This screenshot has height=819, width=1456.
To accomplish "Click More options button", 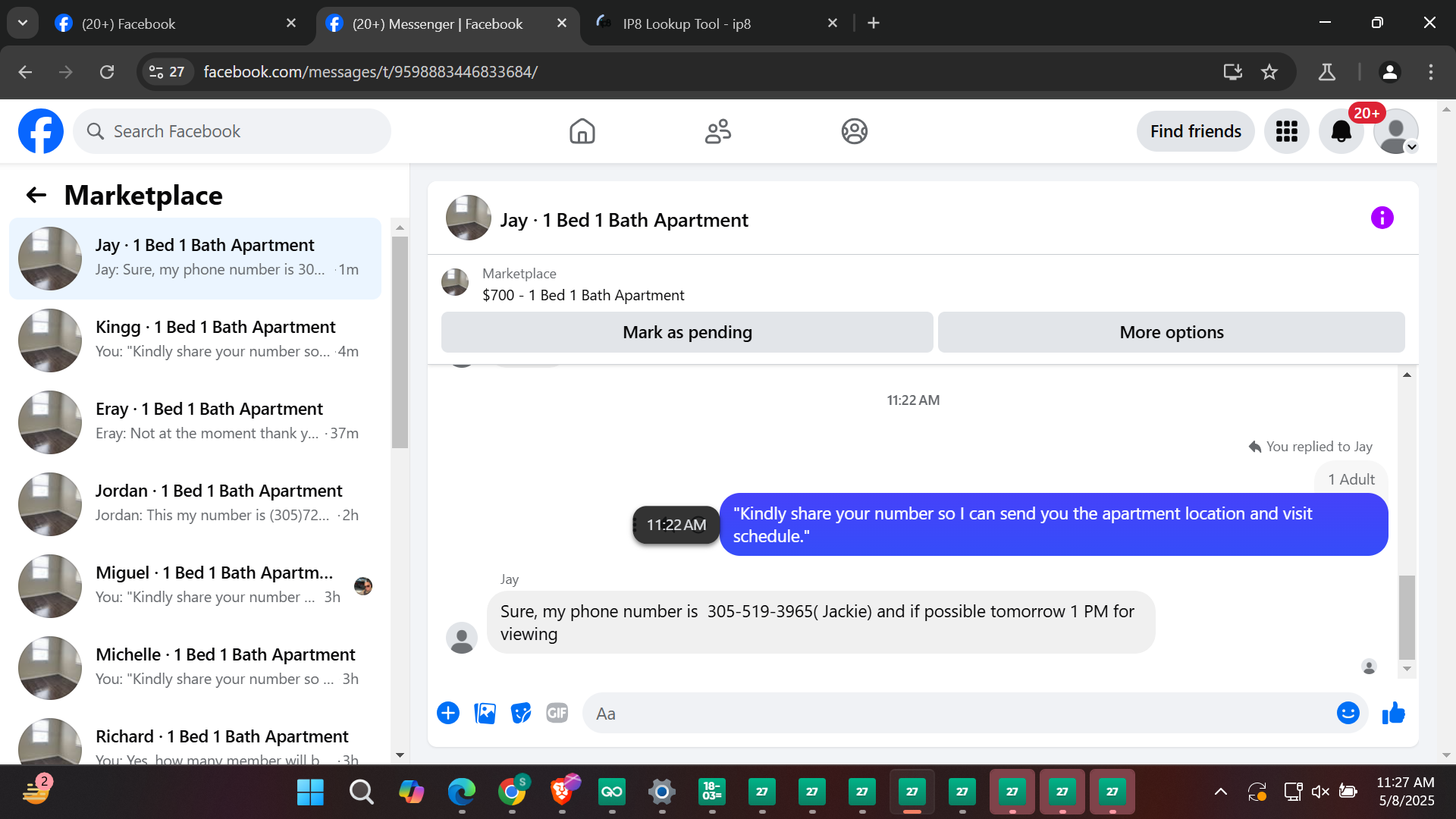I will click(1172, 332).
